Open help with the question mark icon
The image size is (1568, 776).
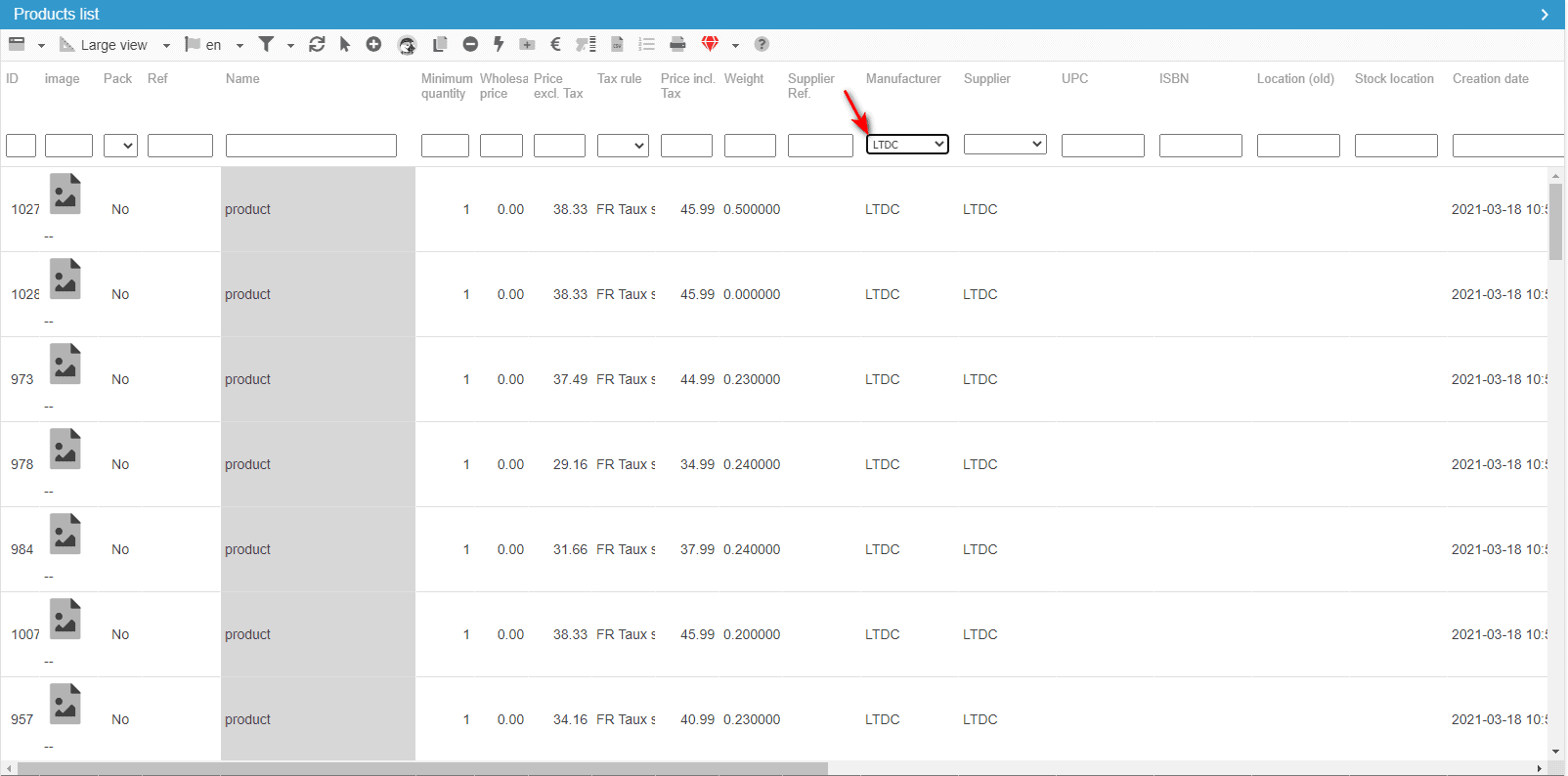pyautogui.click(x=762, y=44)
